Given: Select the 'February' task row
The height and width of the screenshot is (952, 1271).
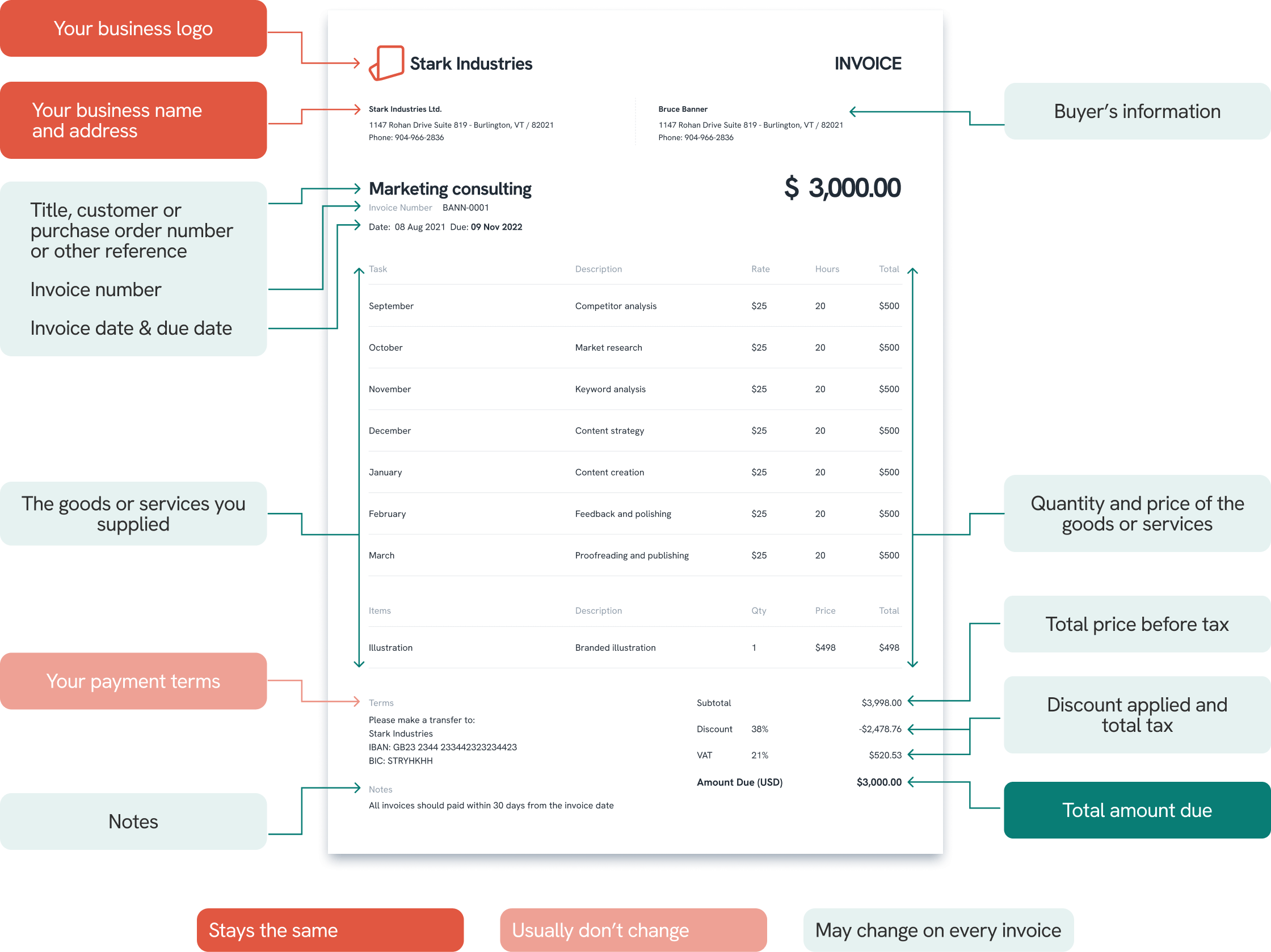Looking at the screenshot, I should (635, 513).
